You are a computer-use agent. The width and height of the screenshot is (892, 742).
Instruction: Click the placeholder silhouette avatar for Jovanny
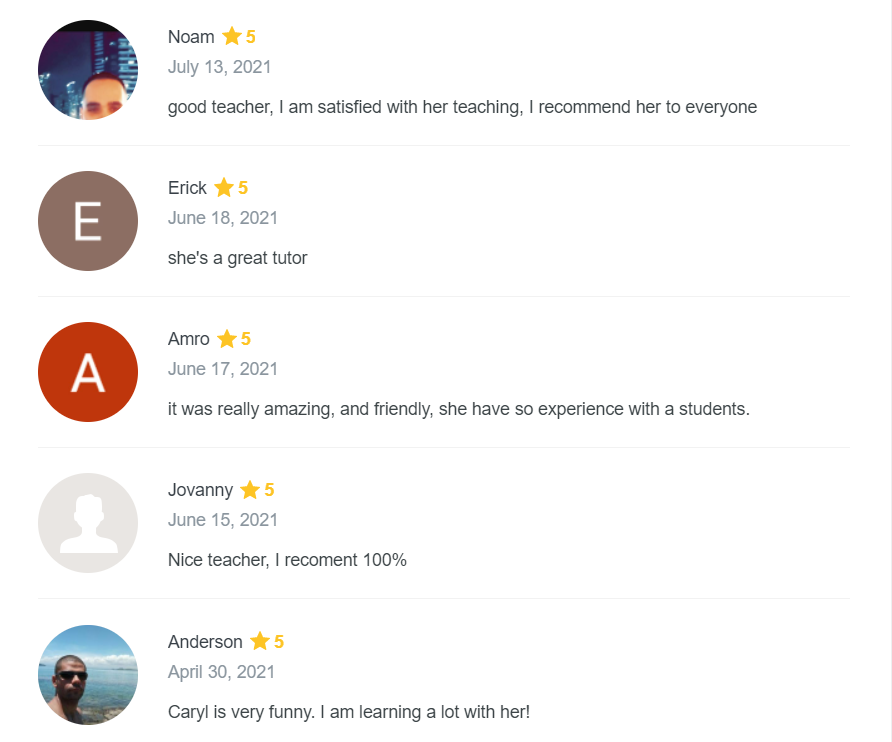coord(88,523)
